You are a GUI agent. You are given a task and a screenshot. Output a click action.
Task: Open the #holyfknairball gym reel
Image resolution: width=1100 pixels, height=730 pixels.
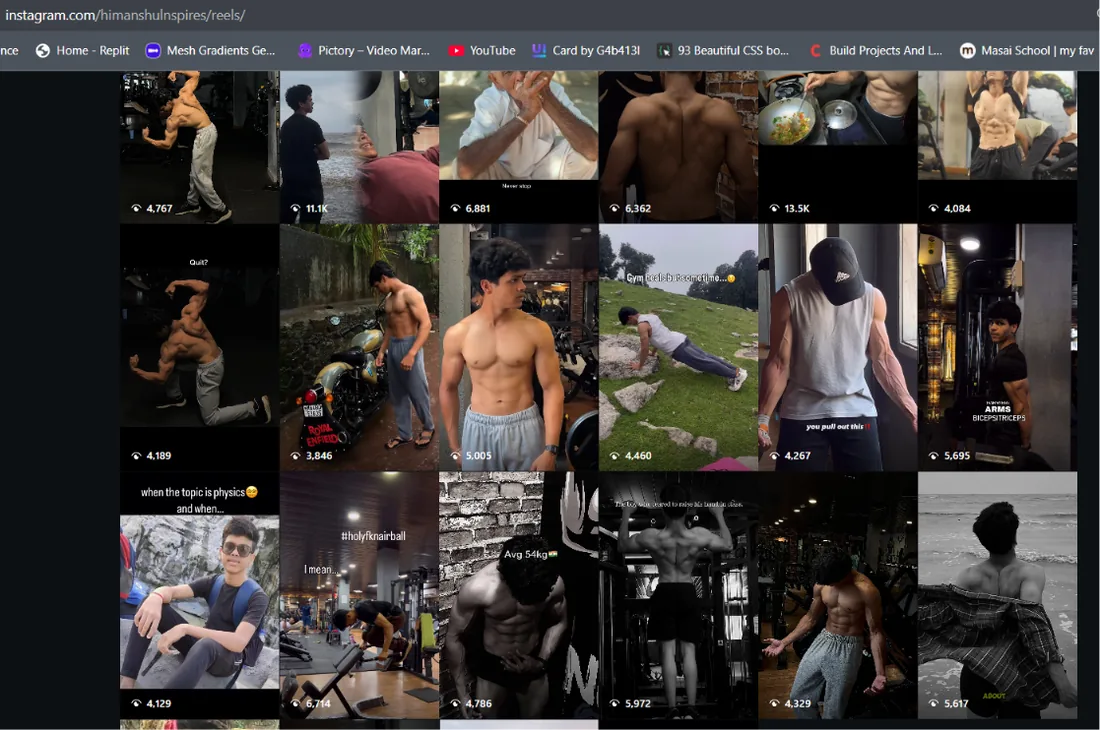coord(359,595)
